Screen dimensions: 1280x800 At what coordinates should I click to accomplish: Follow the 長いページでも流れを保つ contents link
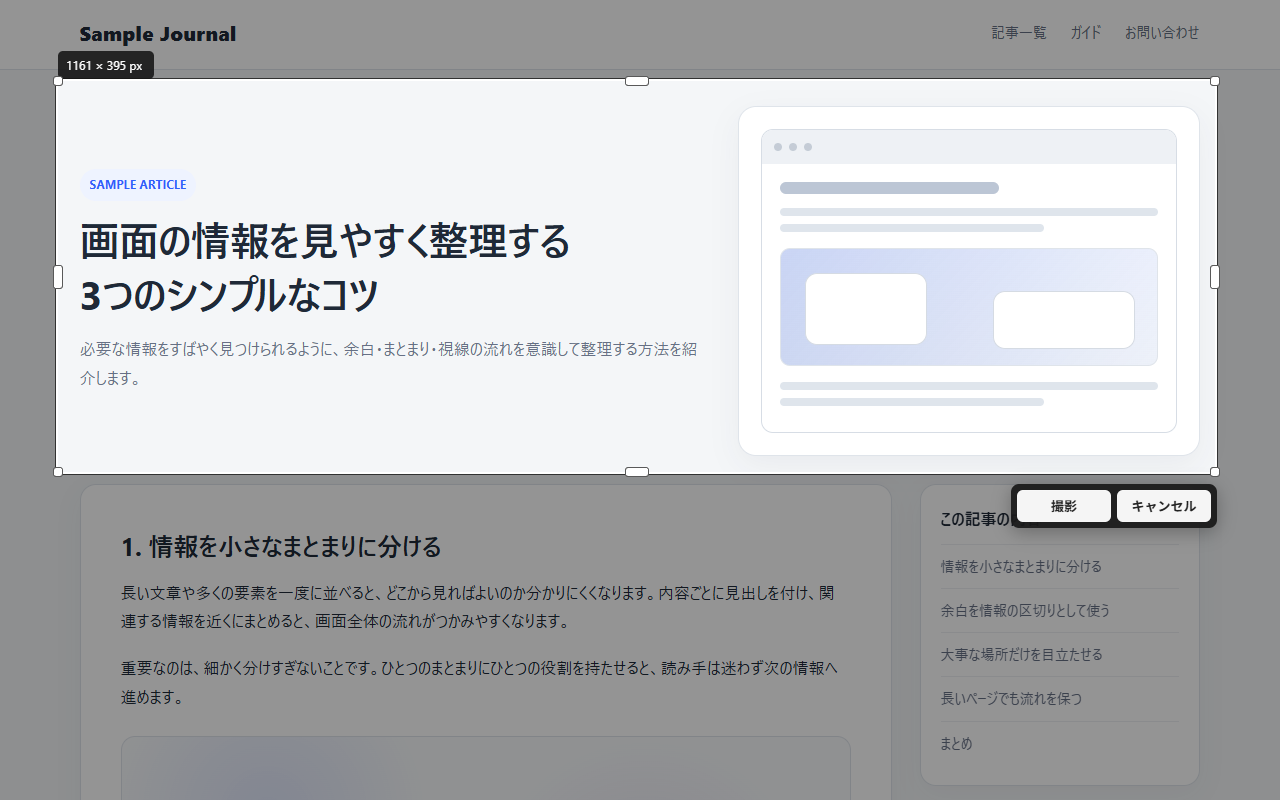pos(1011,698)
